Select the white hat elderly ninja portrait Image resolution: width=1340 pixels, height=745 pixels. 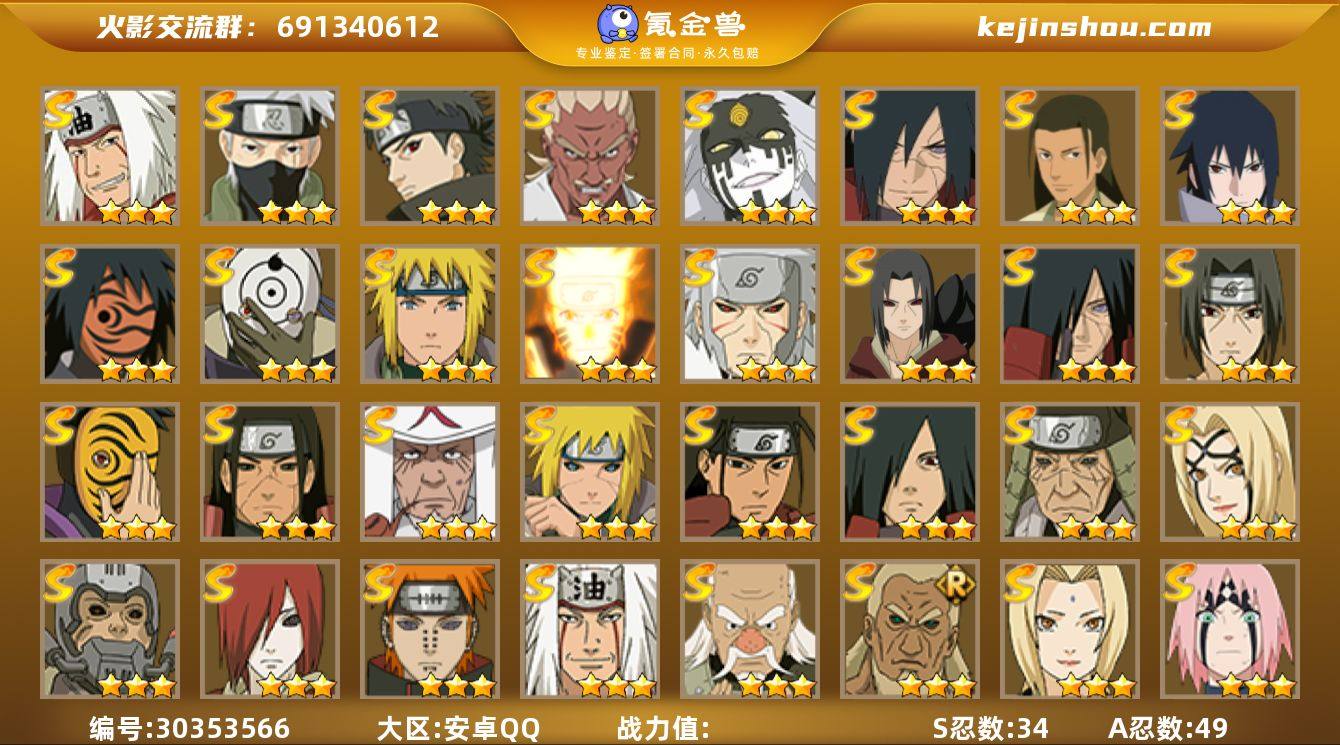[x=430, y=472]
